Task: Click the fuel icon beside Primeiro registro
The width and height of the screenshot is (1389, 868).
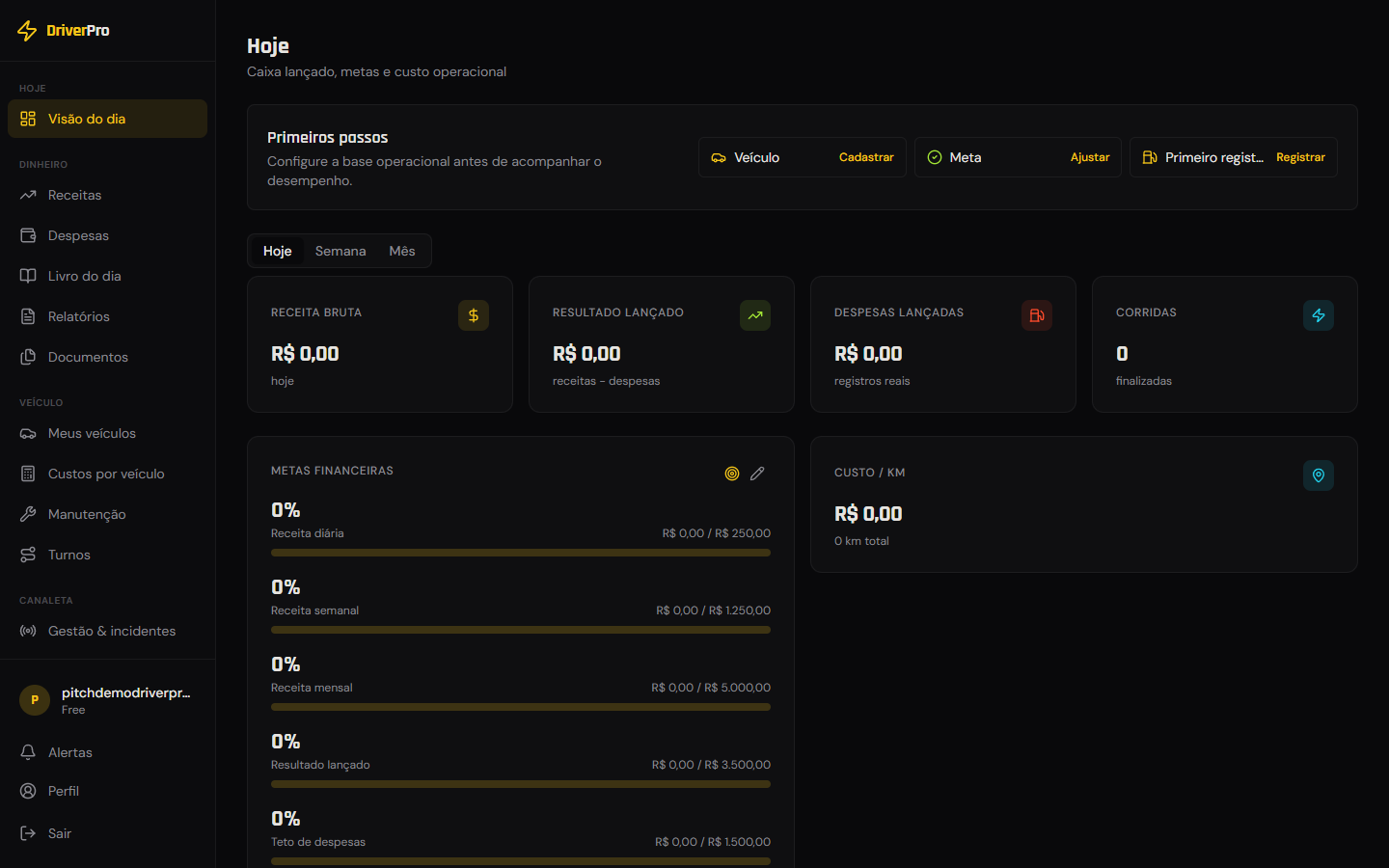Action: tap(1150, 157)
